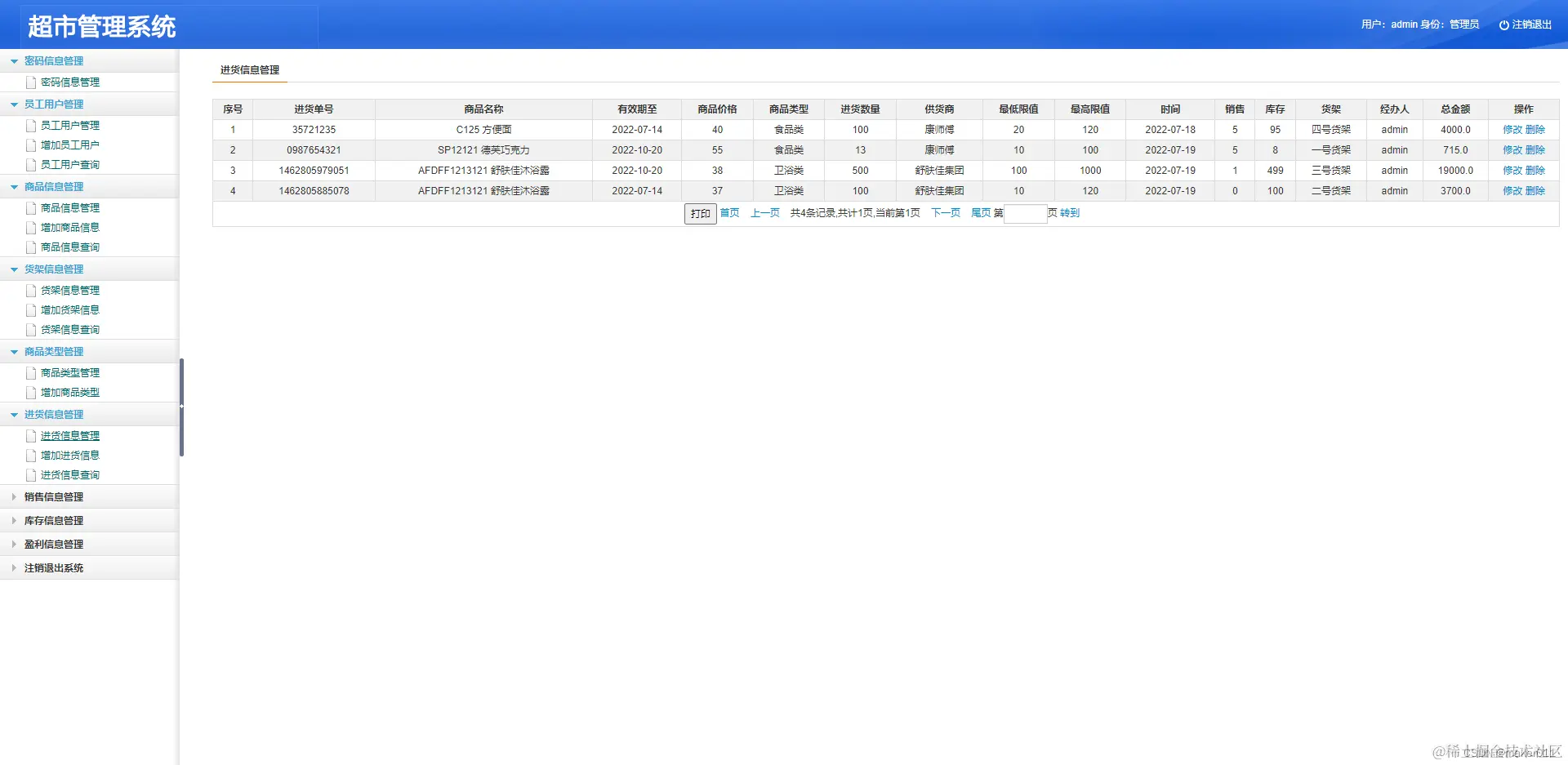Image resolution: width=1568 pixels, height=765 pixels.
Task: Click the page number input field
Action: point(1025,214)
